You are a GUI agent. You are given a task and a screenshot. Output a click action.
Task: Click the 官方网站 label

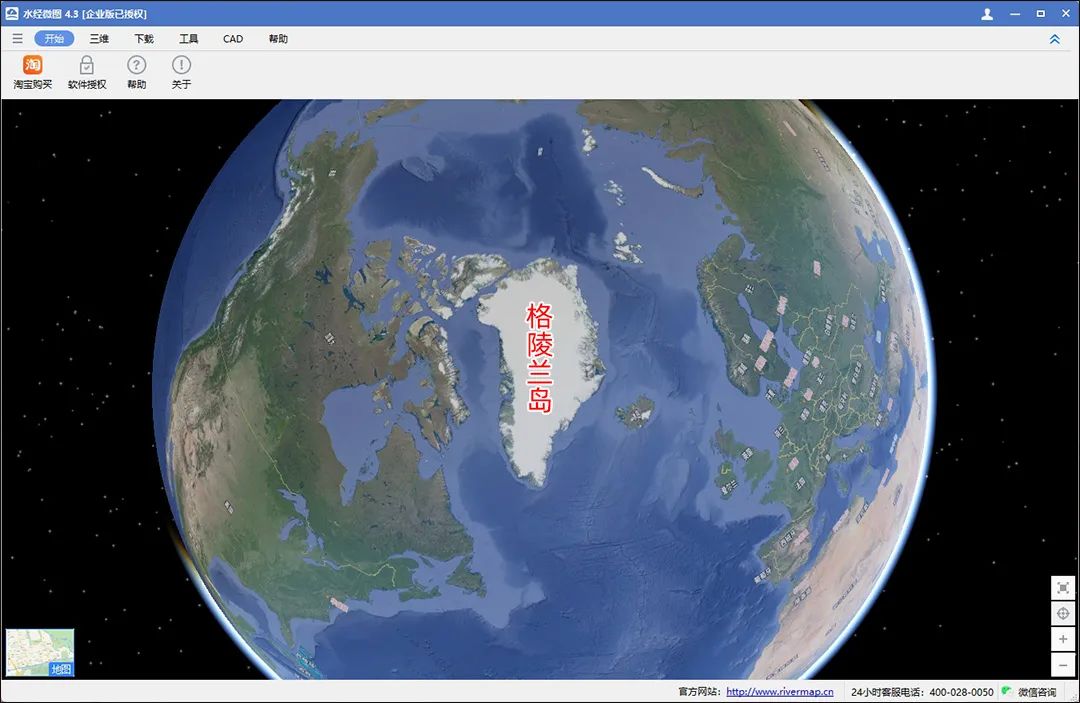pyautogui.click(x=699, y=692)
